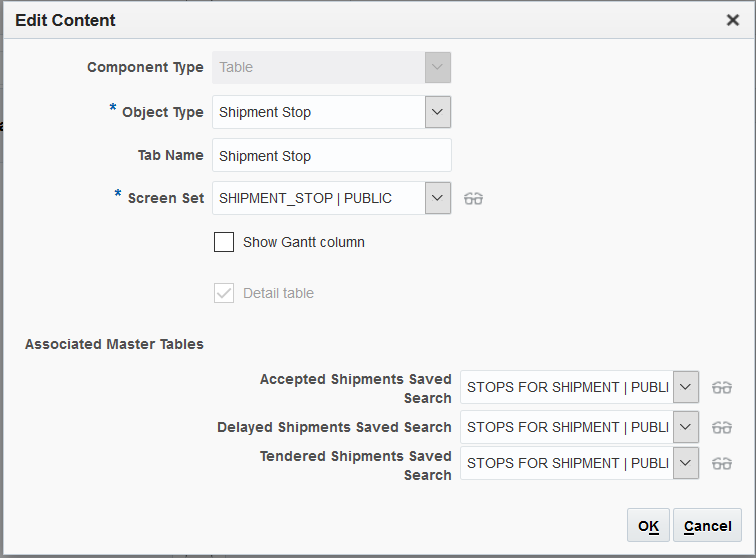Screen dimensions: 756x558
Task: View Tendered Shipments Saved Search glasses icon
Action: pos(722,463)
